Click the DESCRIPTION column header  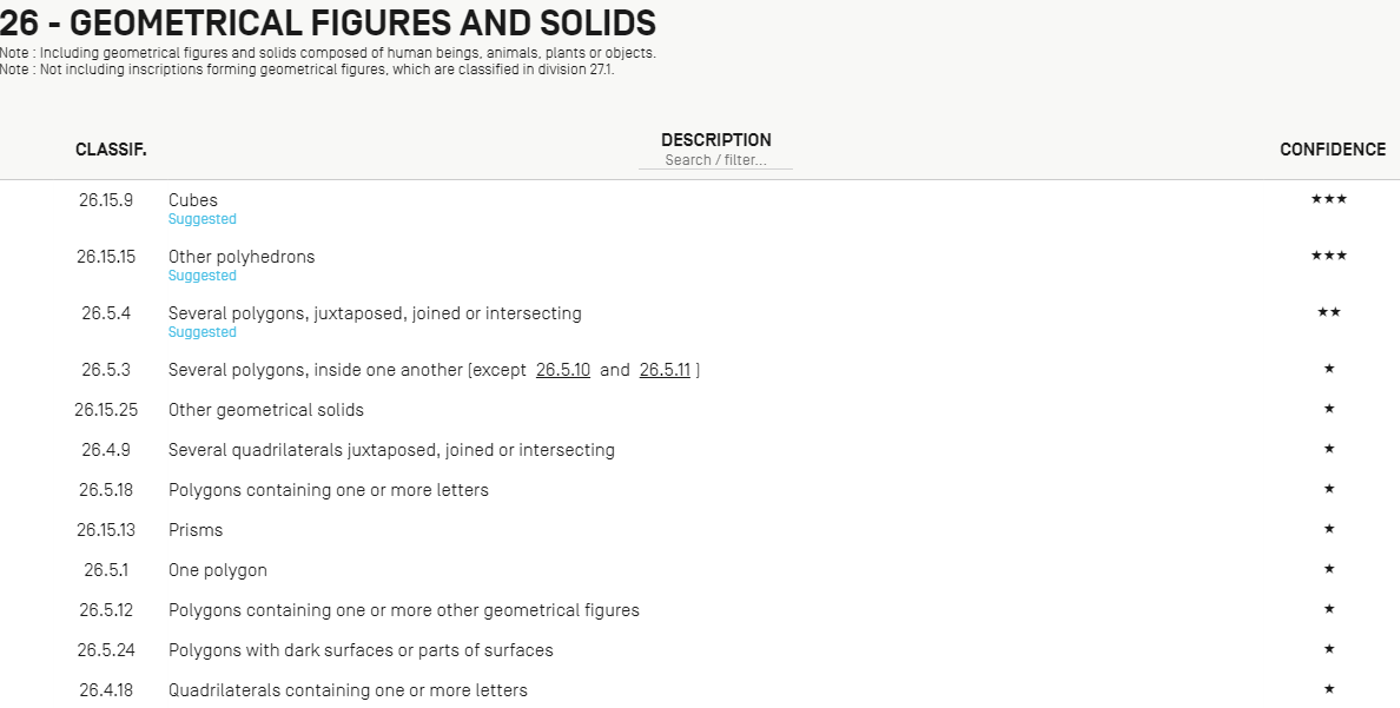click(716, 140)
